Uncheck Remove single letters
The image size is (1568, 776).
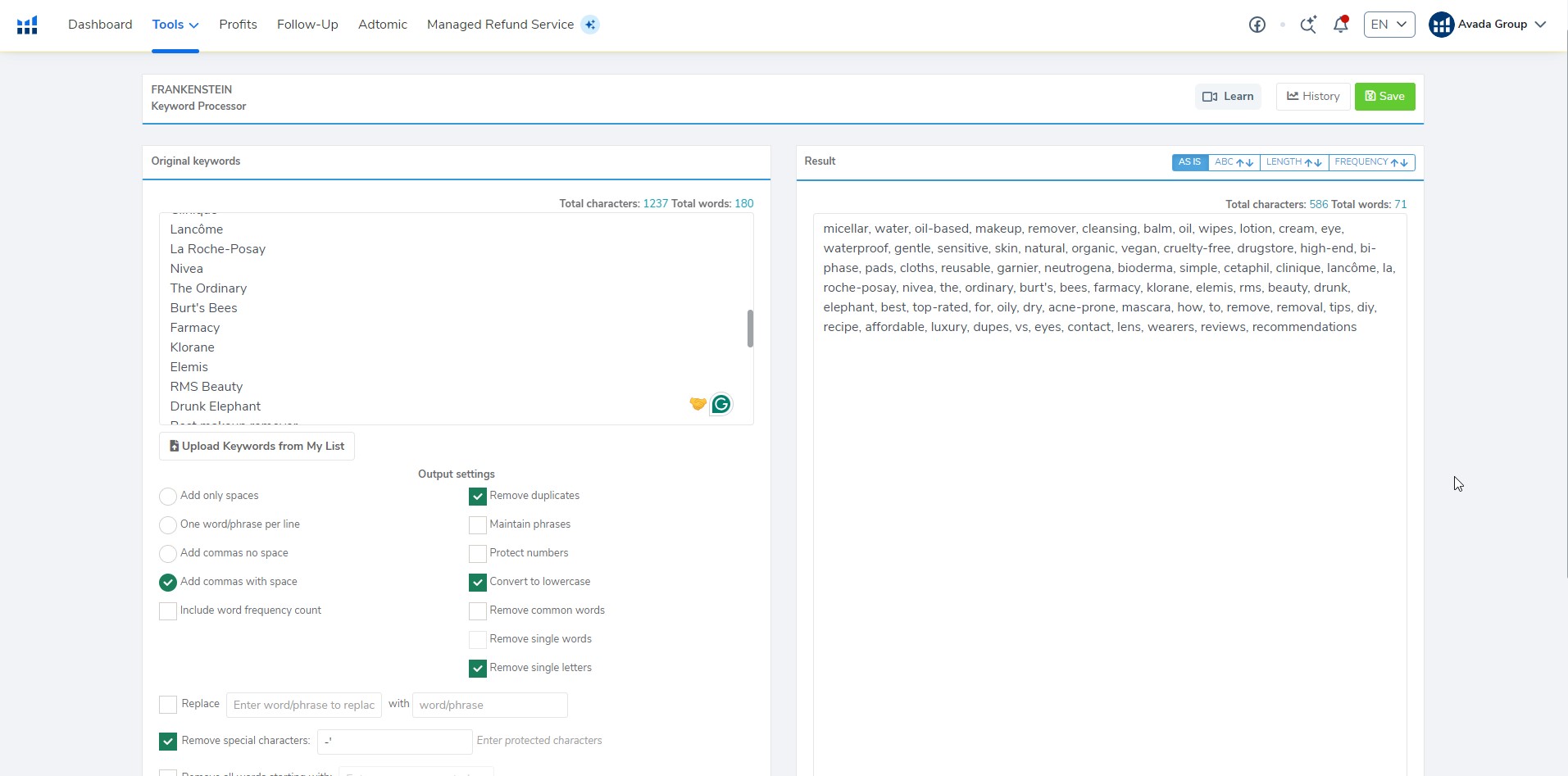(478, 669)
